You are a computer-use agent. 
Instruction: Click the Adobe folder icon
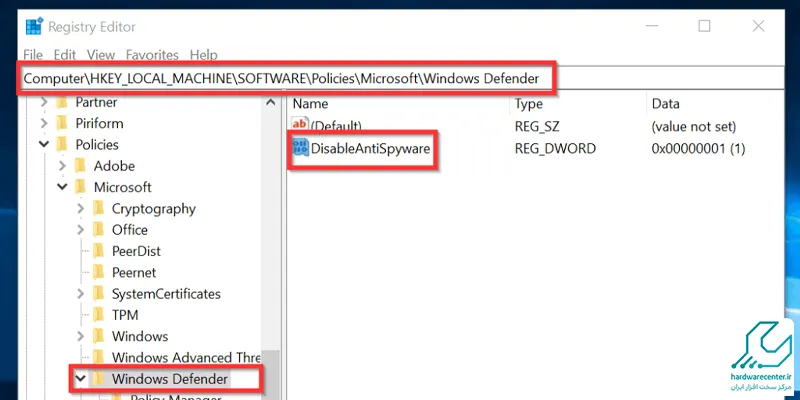click(80, 166)
